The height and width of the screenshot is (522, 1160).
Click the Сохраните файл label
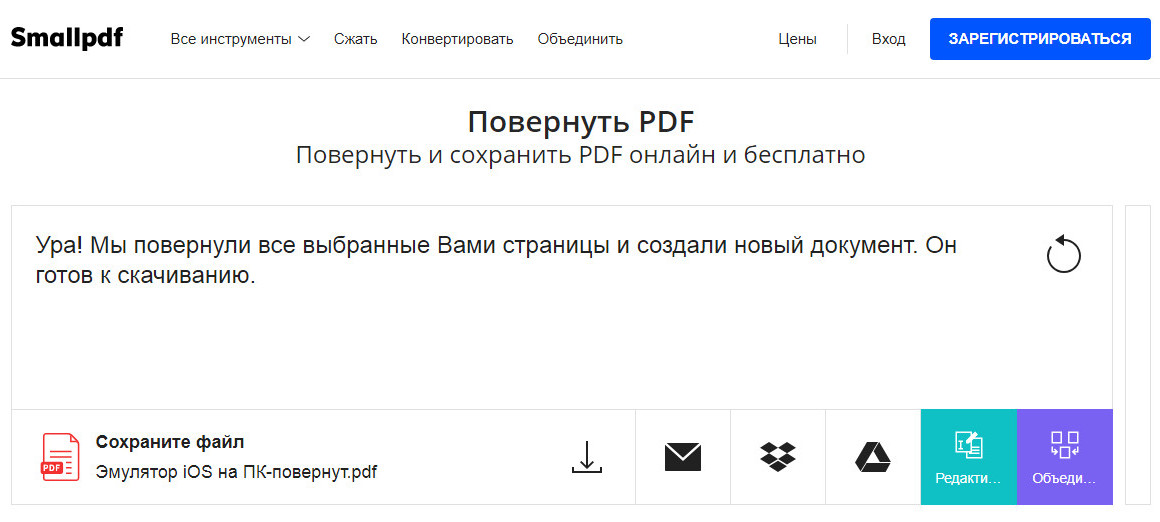pyautogui.click(x=170, y=443)
